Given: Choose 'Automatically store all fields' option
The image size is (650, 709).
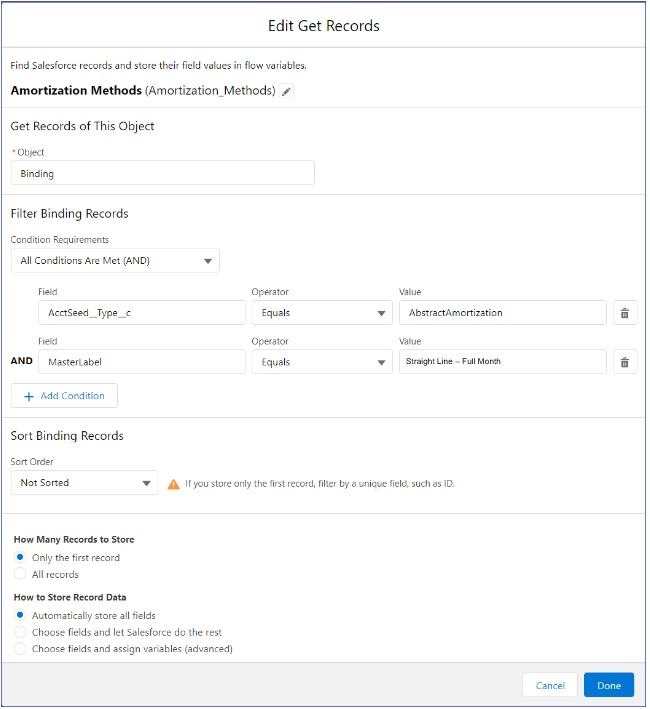Looking at the screenshot, I should (21, 615).
